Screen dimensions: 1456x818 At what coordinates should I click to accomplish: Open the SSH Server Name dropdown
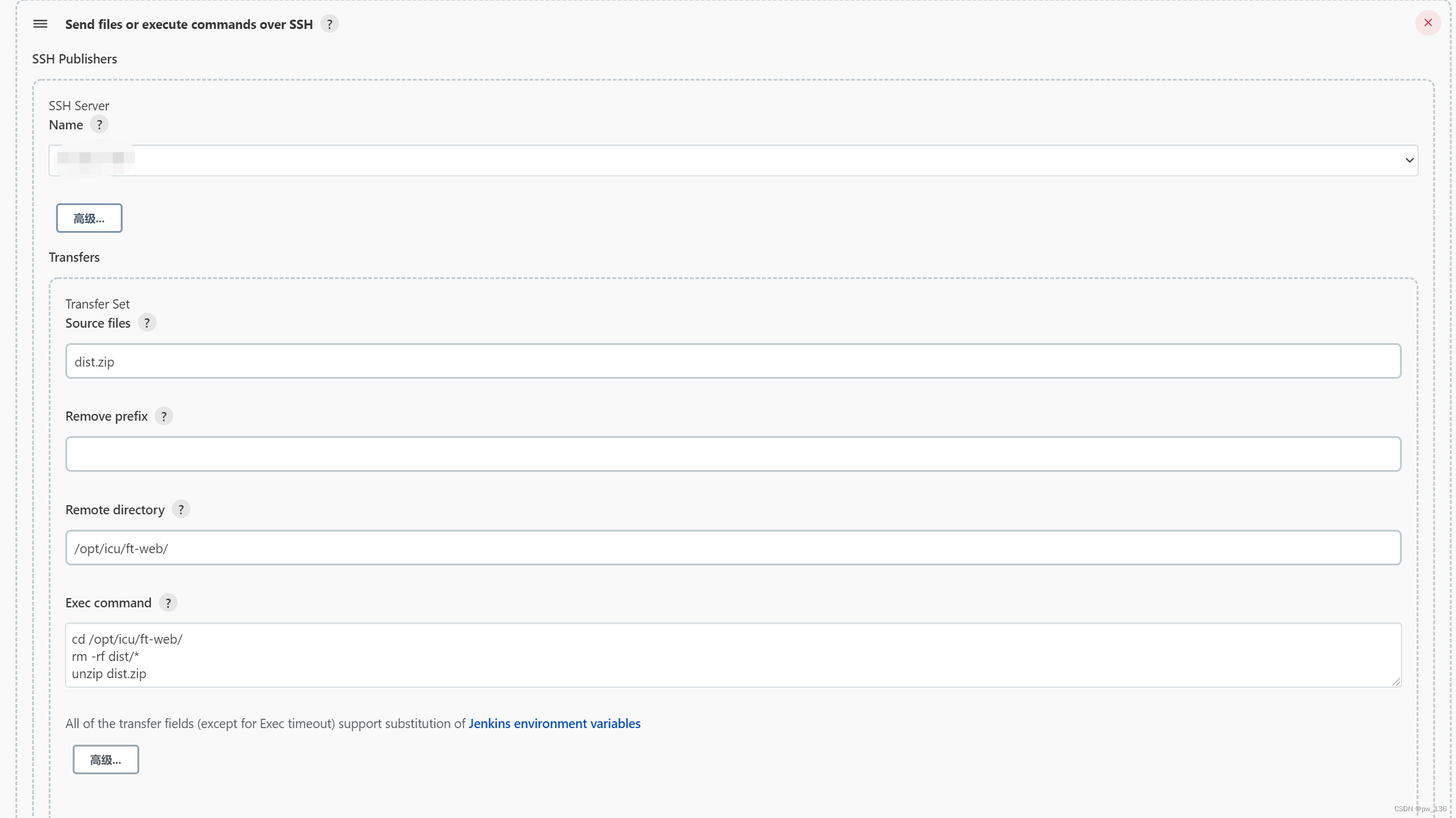(x=733, y=161)
